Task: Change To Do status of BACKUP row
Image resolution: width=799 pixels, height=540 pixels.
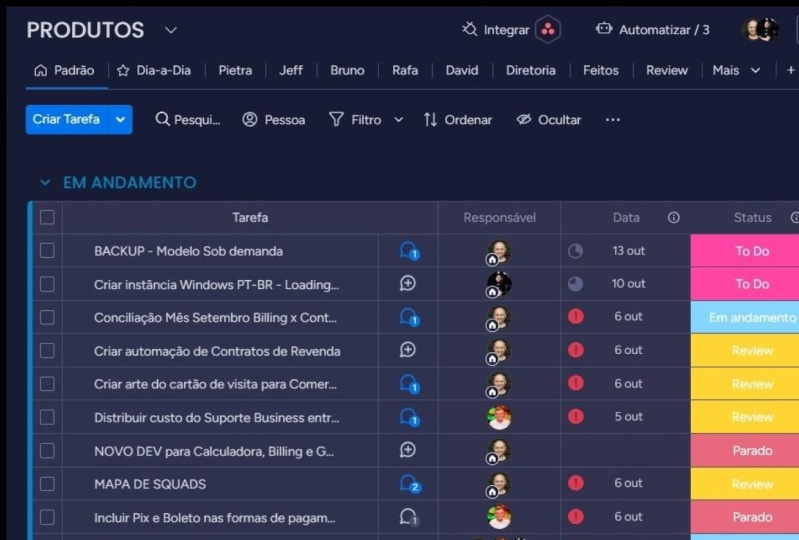Action: point(744,251)
